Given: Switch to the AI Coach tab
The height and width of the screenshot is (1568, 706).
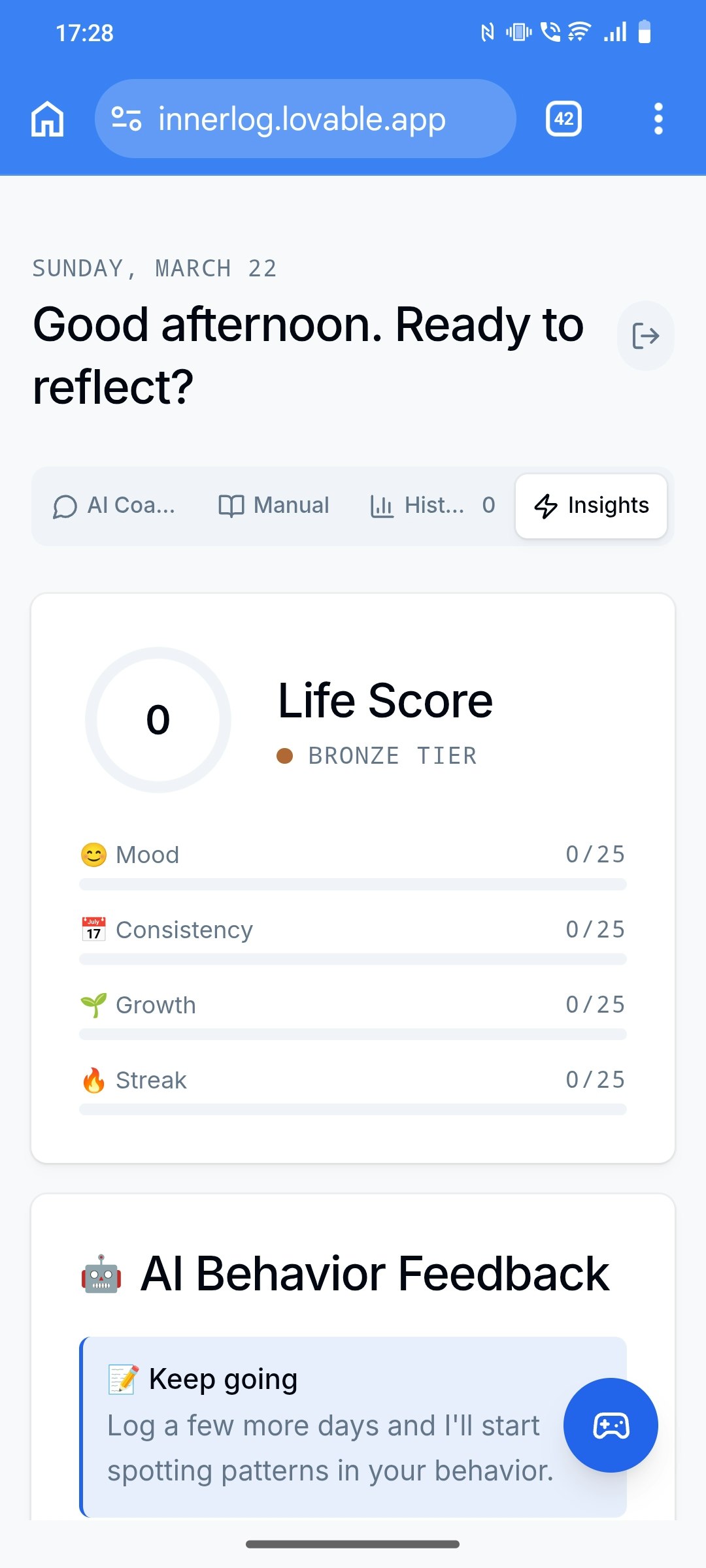Looking at the screenshot, I should click(114, 506).
